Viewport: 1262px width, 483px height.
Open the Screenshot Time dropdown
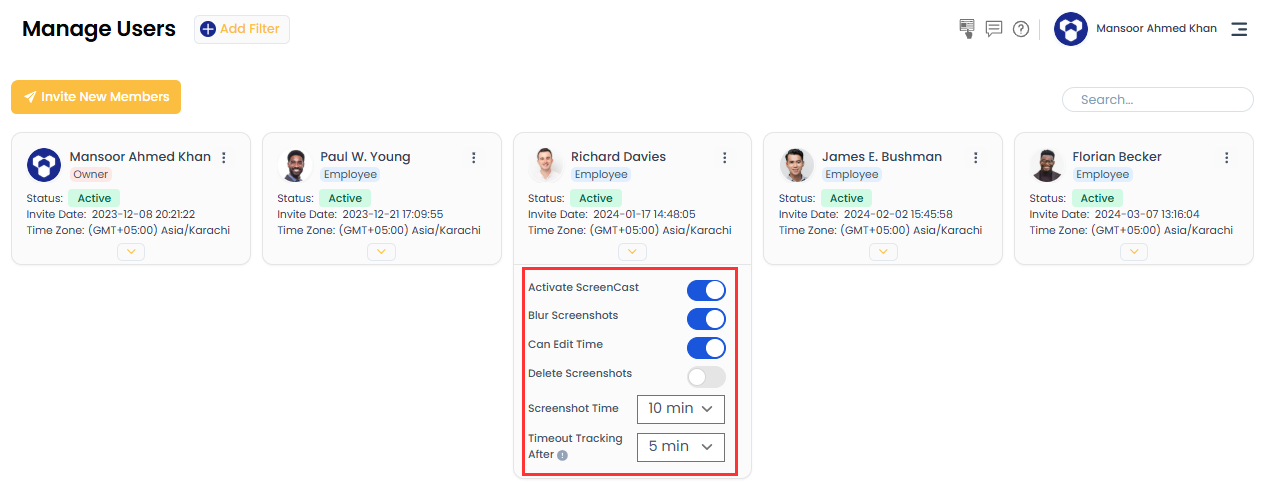click(x=680, y=409)
